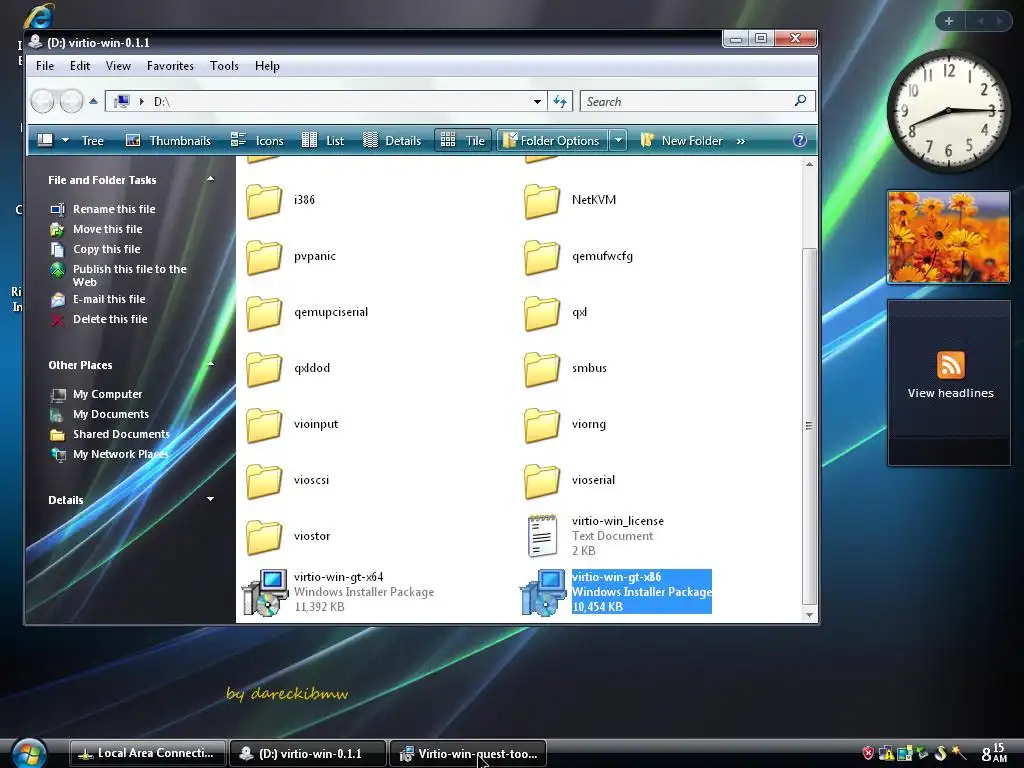This screenshot has width=1024, height=768.
Task: Select the qemupciserial folder icon
Action: 264,313
